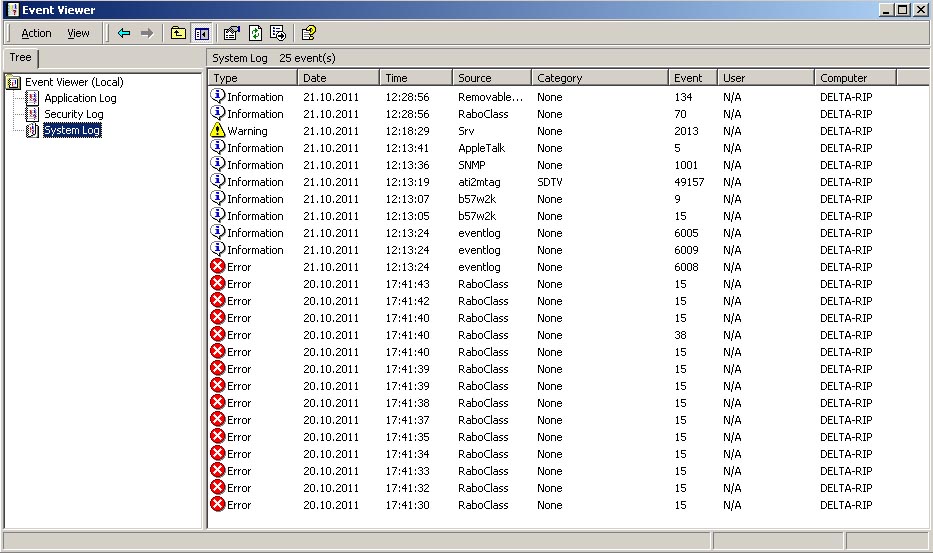The height and width of the screenshot is (553, 933).
Task: Click the AppleTalk source cell
Action: (481, 148)
